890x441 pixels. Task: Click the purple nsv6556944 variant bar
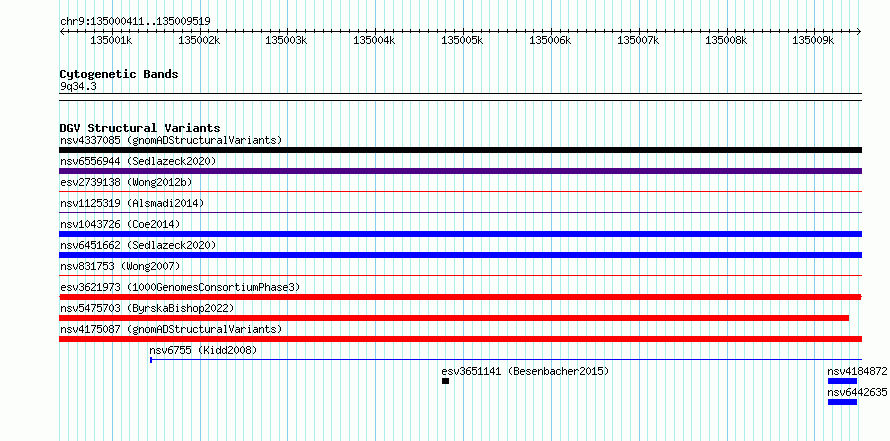(x=460, y=171)
